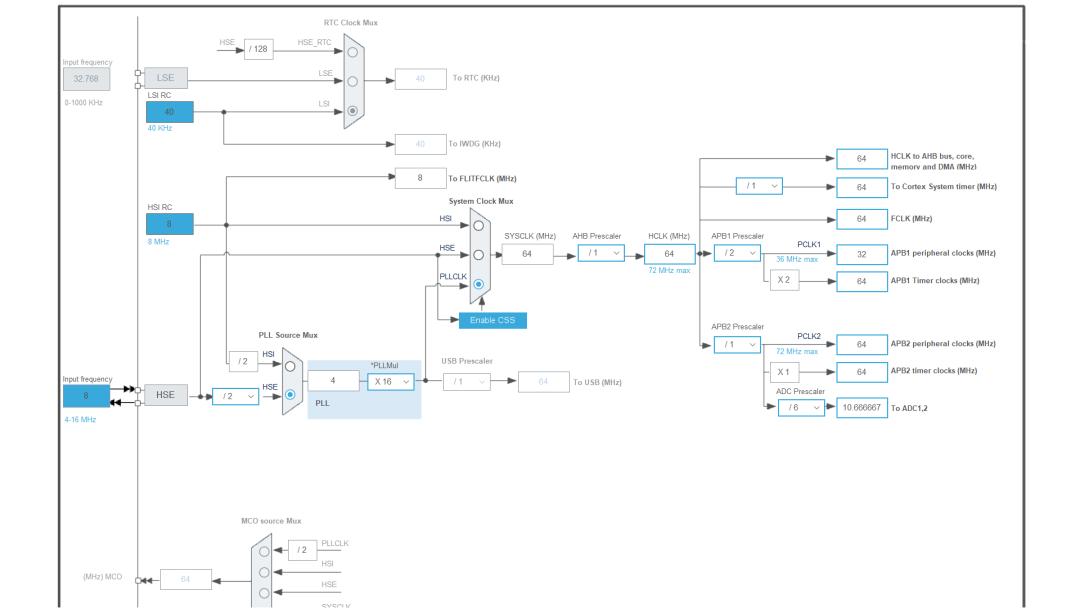Click the SYSCLK (MHz) value box
Image resolution: width=1080 pixels, height=608 pixels.
(527, 254)
